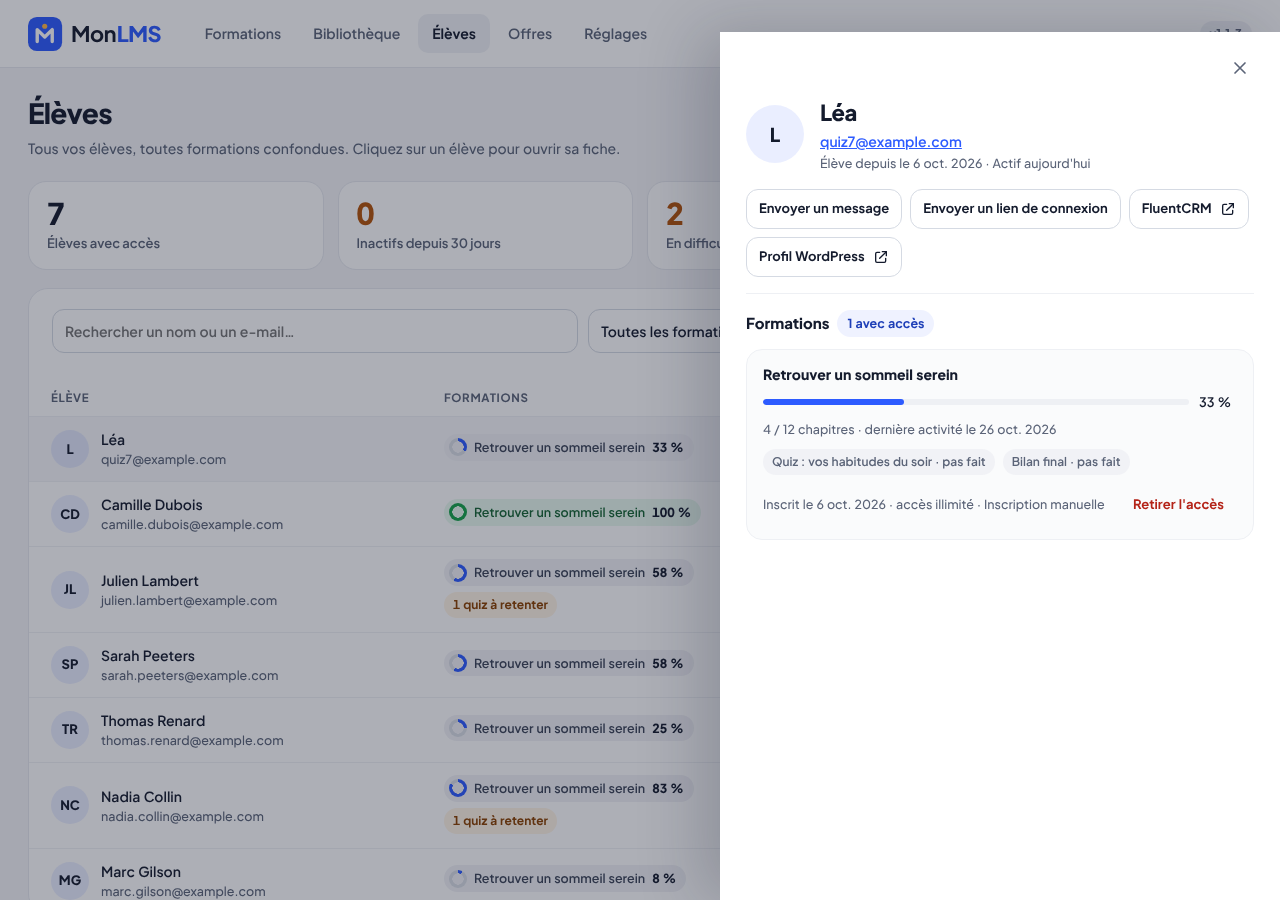Click the MG avatar for Marc Gilson
This screenshot has width=1280, height=900.
(70, 881)
